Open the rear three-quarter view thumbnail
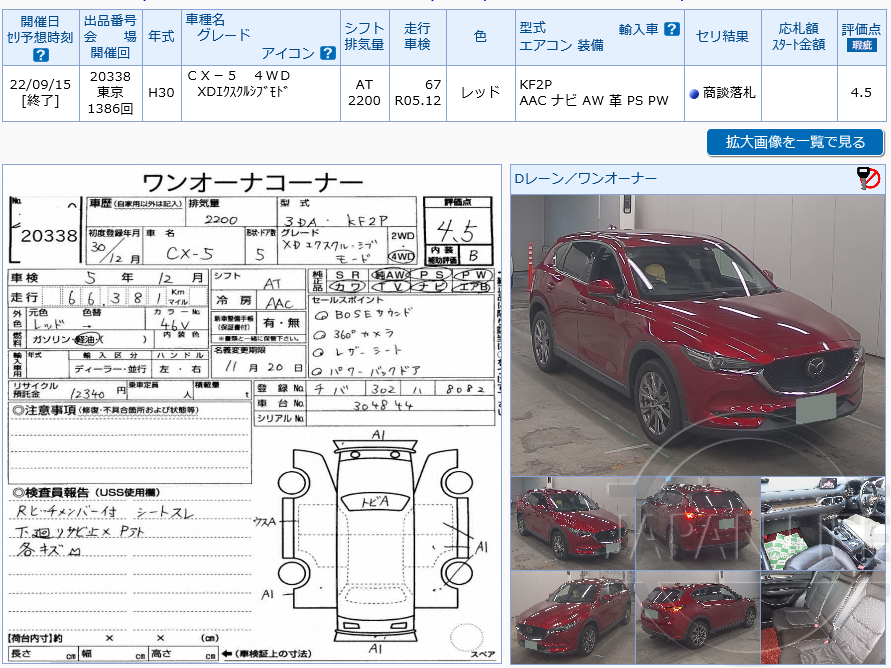This screenshot has width=891, height=668. [x=699, y=617]
